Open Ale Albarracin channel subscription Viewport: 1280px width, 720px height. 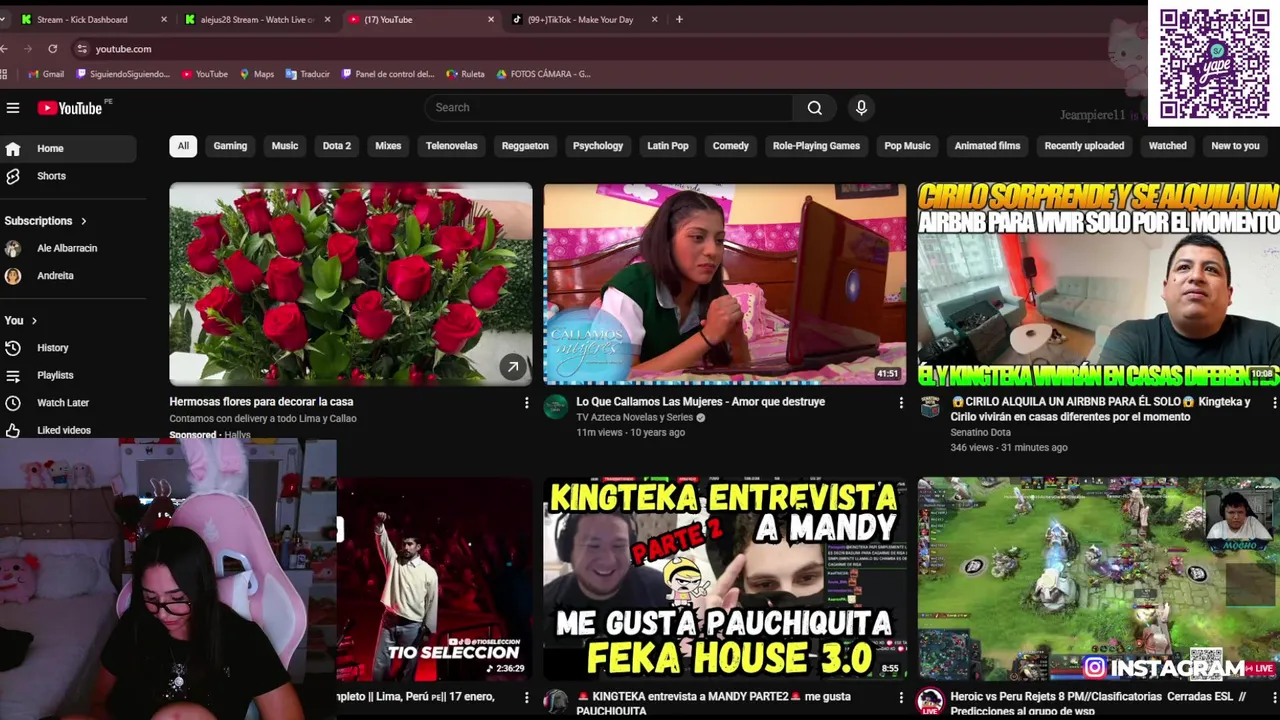coord(68,248)
